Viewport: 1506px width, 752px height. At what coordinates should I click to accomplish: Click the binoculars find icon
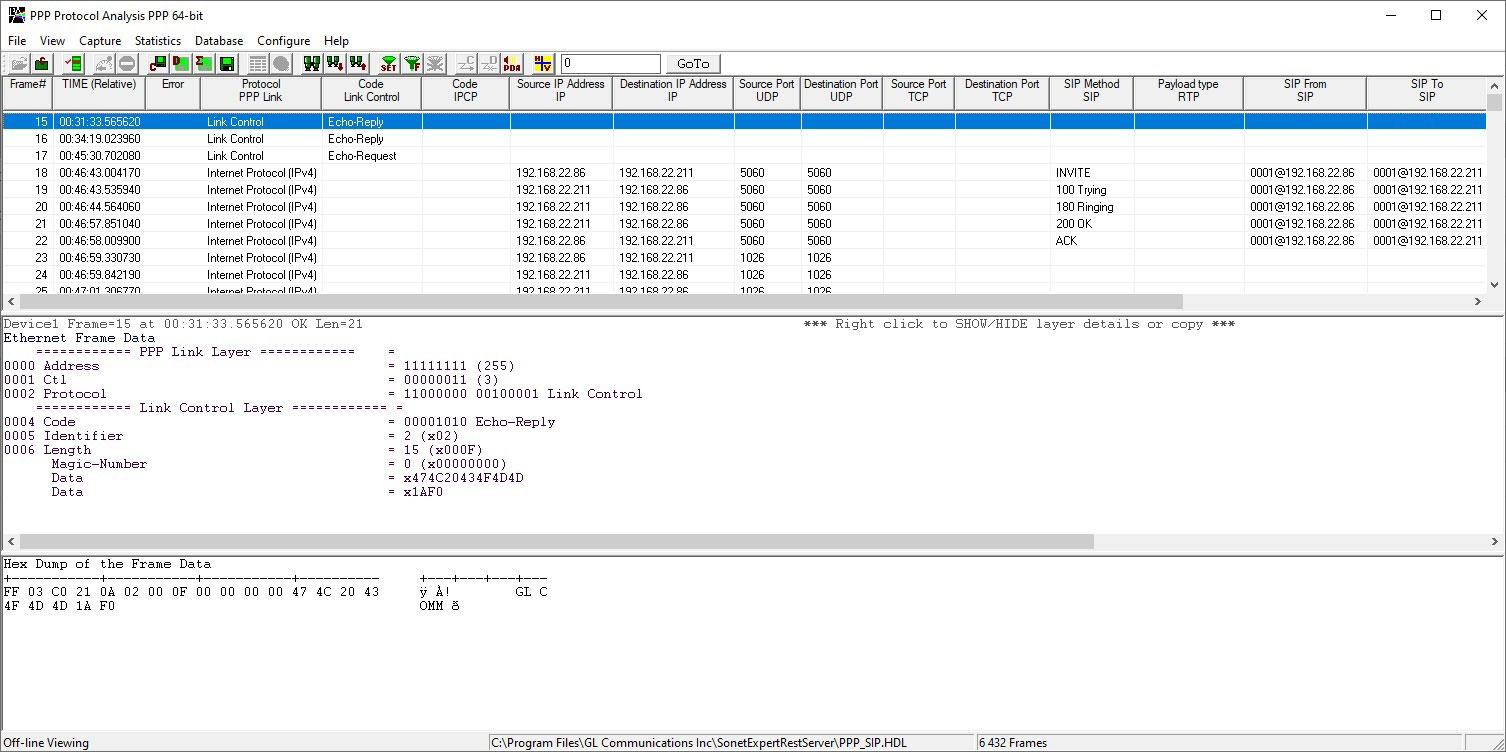pos(311,64)
